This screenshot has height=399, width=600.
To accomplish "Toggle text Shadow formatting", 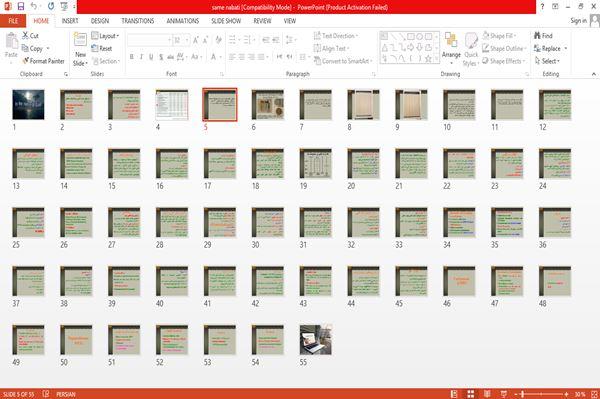I will point(161,57).
